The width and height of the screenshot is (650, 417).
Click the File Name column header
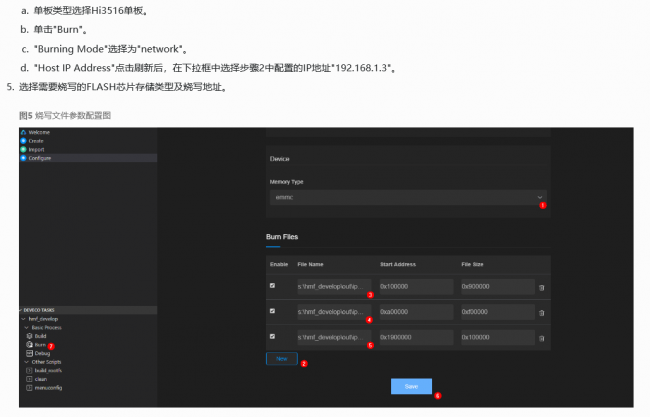pos(310,264)
